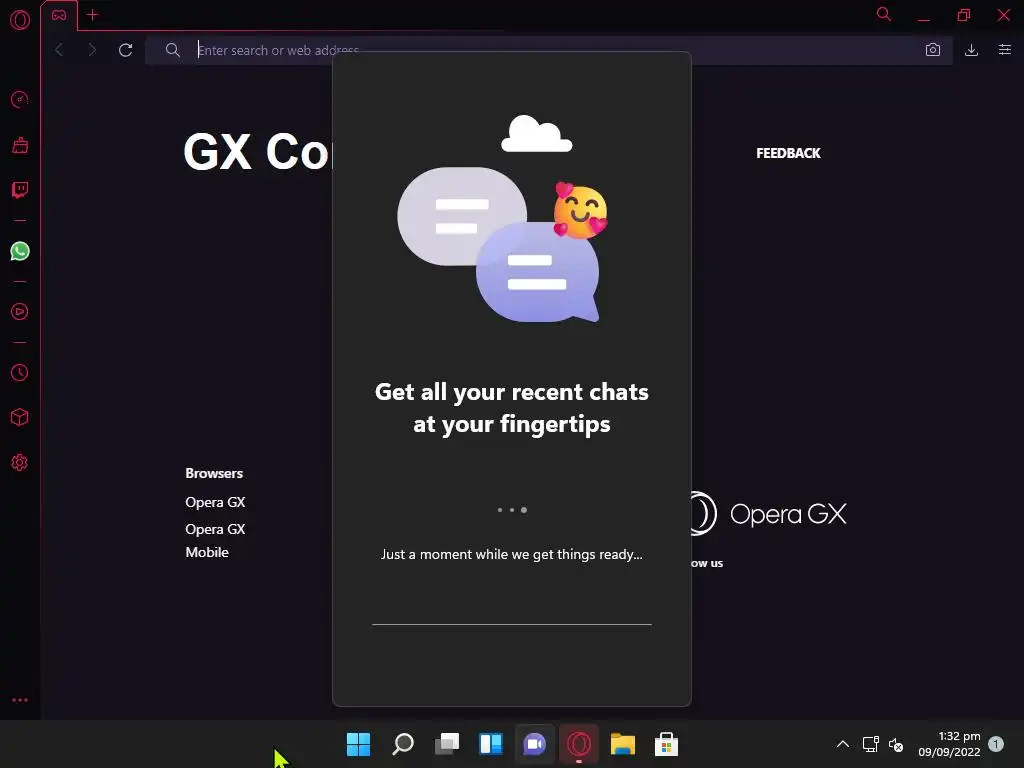Open sidebar setup three-dots menu
This screenshot has width=1024, height=768.
(x=20, y=700)
